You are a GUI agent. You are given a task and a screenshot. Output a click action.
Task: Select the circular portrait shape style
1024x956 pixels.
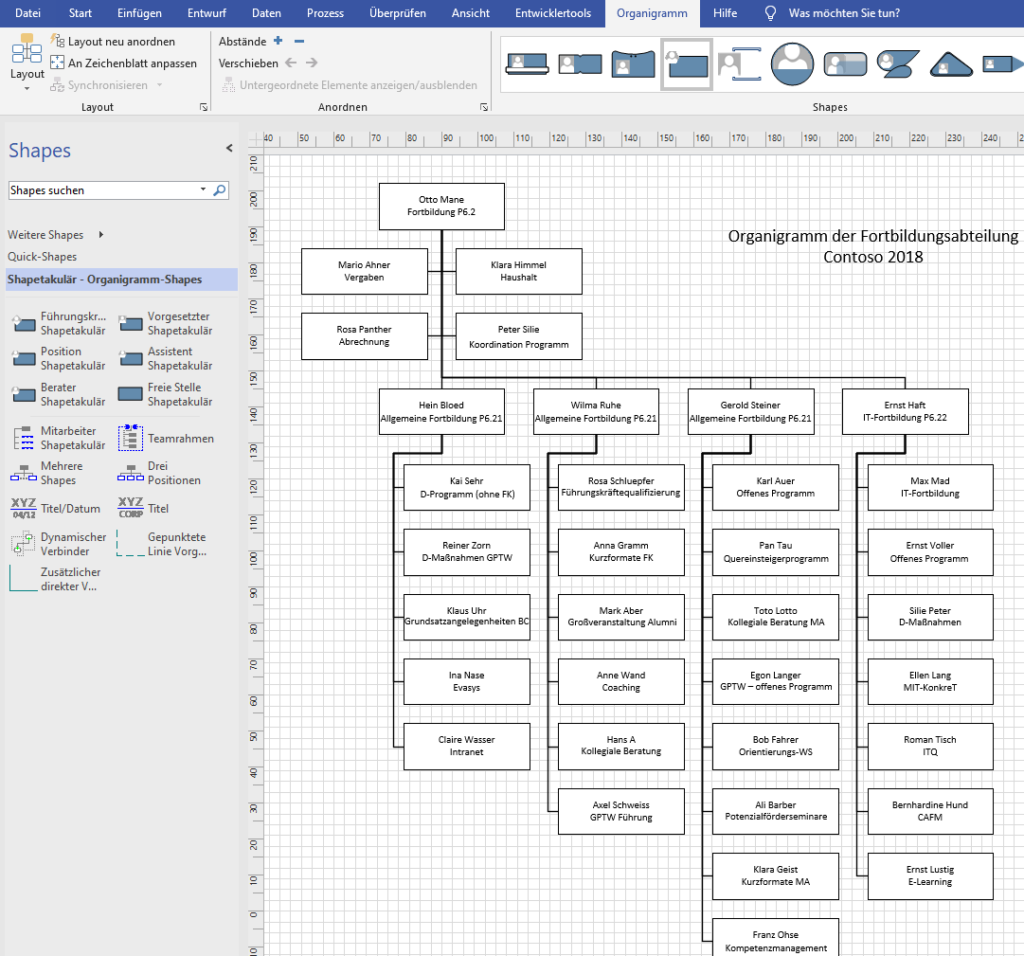[792, 64]
